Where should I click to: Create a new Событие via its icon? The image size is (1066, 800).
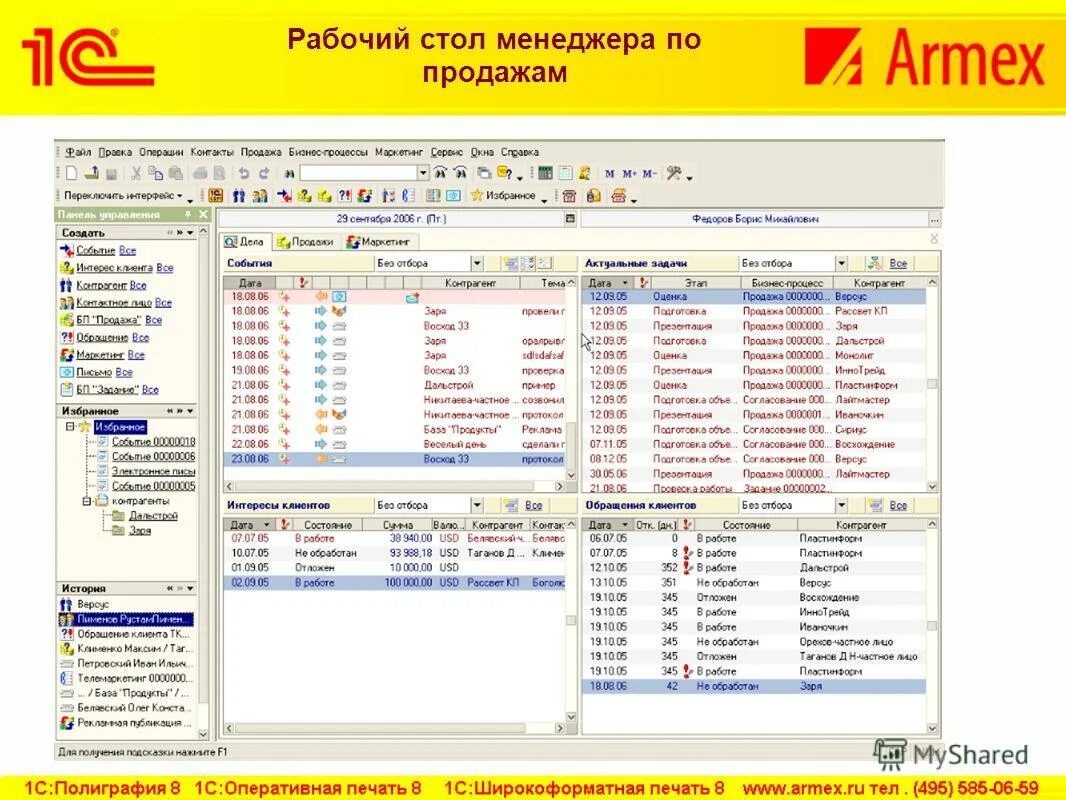(66, 248)
